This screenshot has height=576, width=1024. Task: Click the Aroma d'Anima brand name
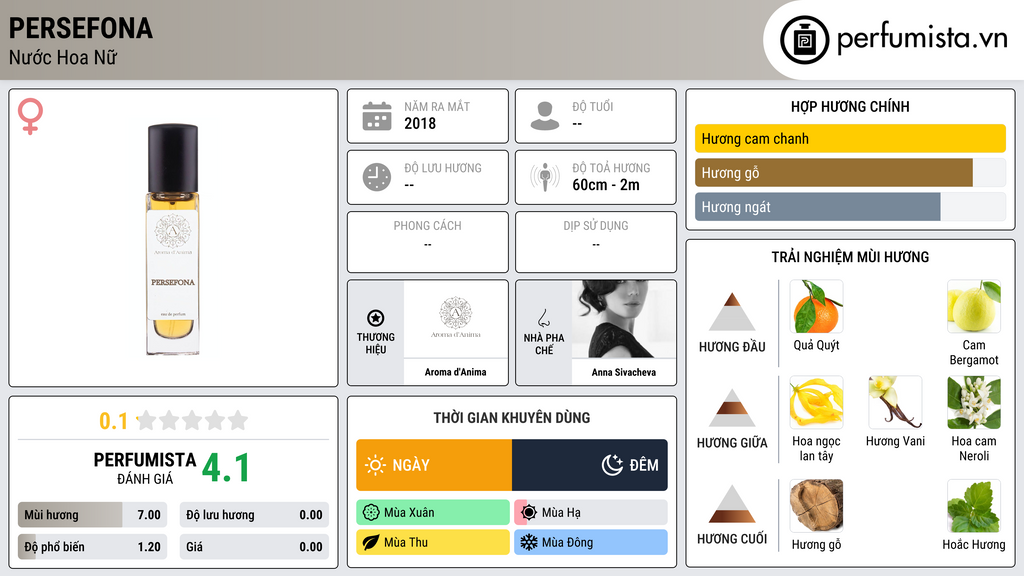pyautogui.click(x=456, y=372)
